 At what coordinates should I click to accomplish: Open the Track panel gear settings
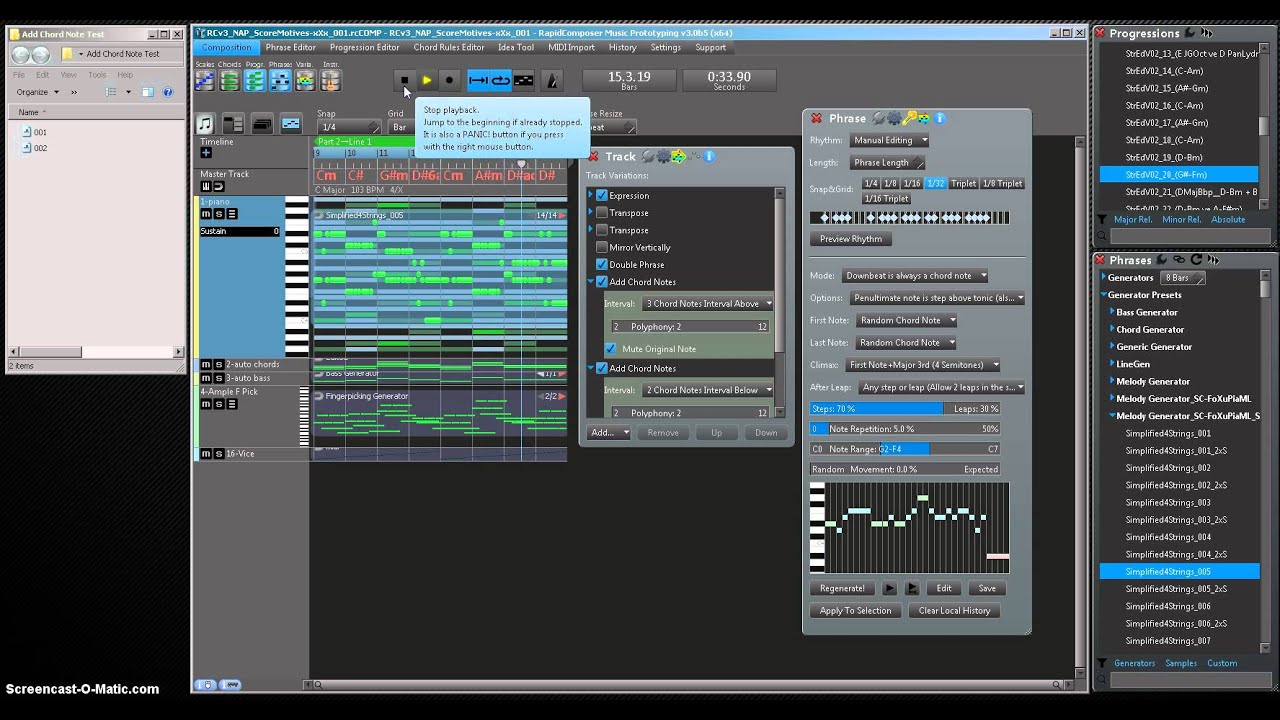tap(662, 156)
